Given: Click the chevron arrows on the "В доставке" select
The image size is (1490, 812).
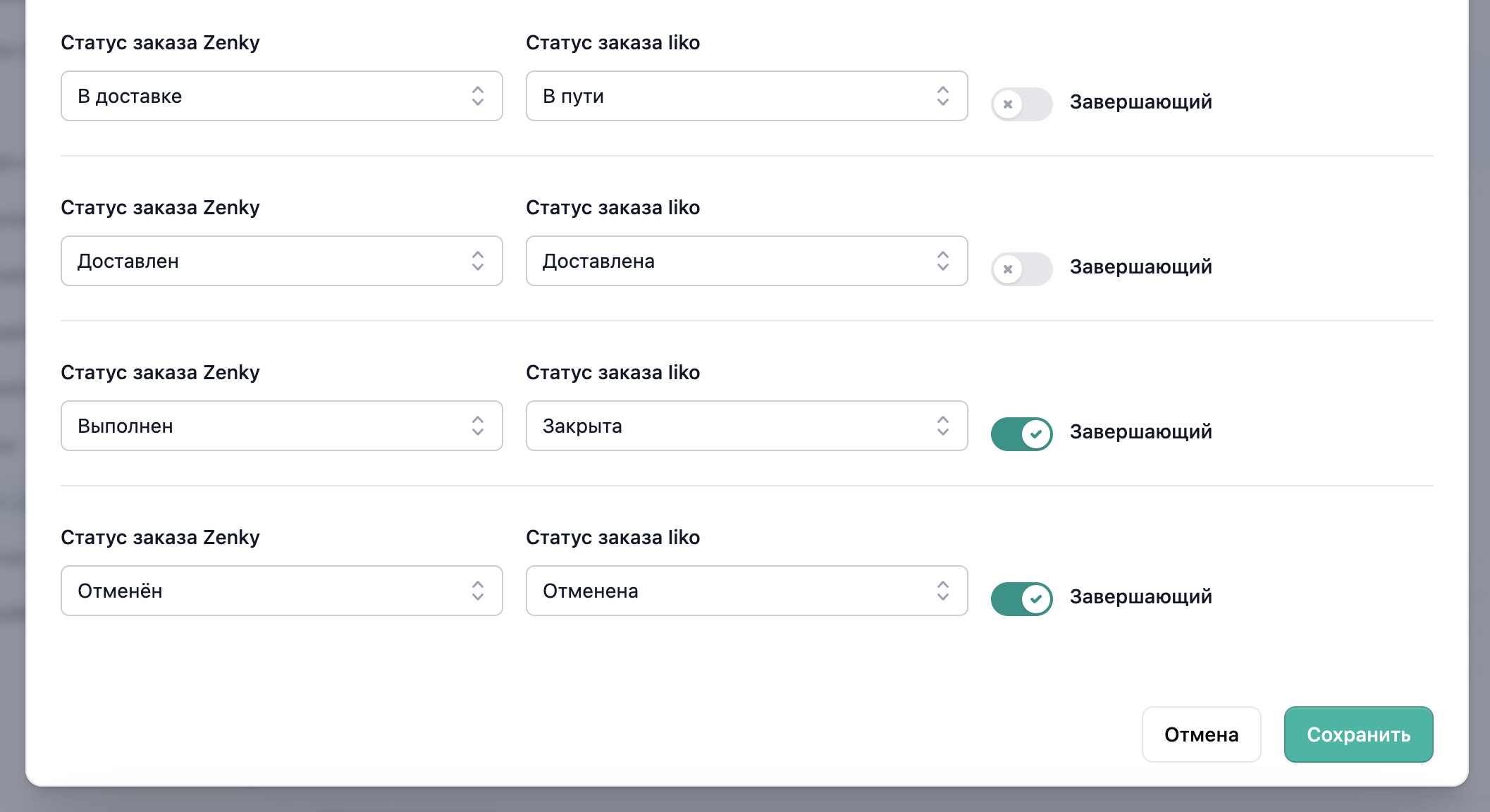Looking at the screenshot, I should pos(478,96).
